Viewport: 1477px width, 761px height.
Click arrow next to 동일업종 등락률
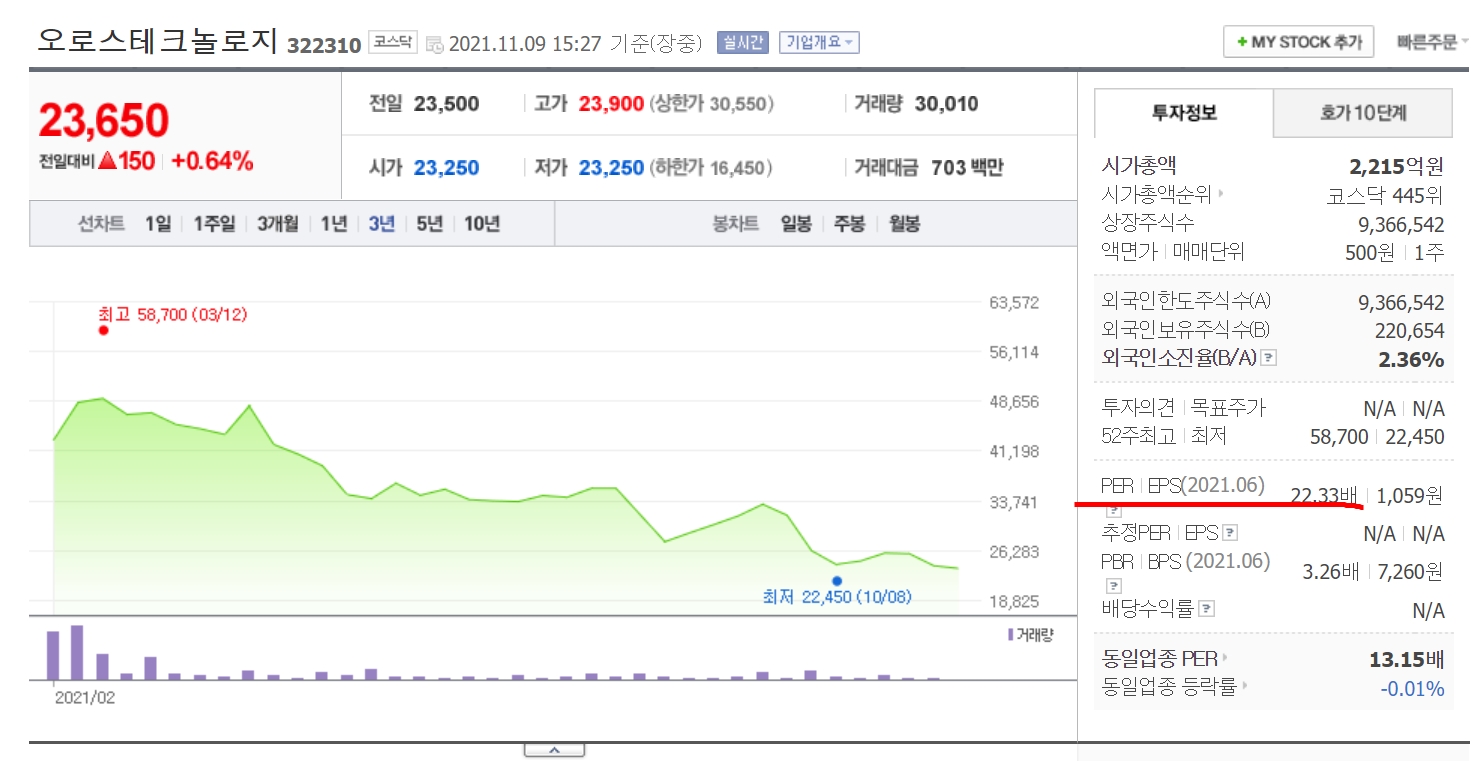tap(1244, 687)
